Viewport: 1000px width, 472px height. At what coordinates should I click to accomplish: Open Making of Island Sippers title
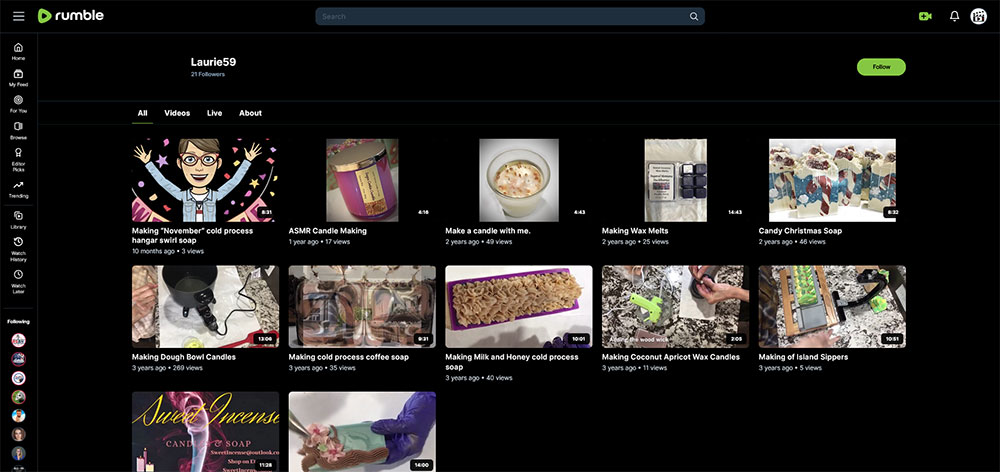(803, 357)
